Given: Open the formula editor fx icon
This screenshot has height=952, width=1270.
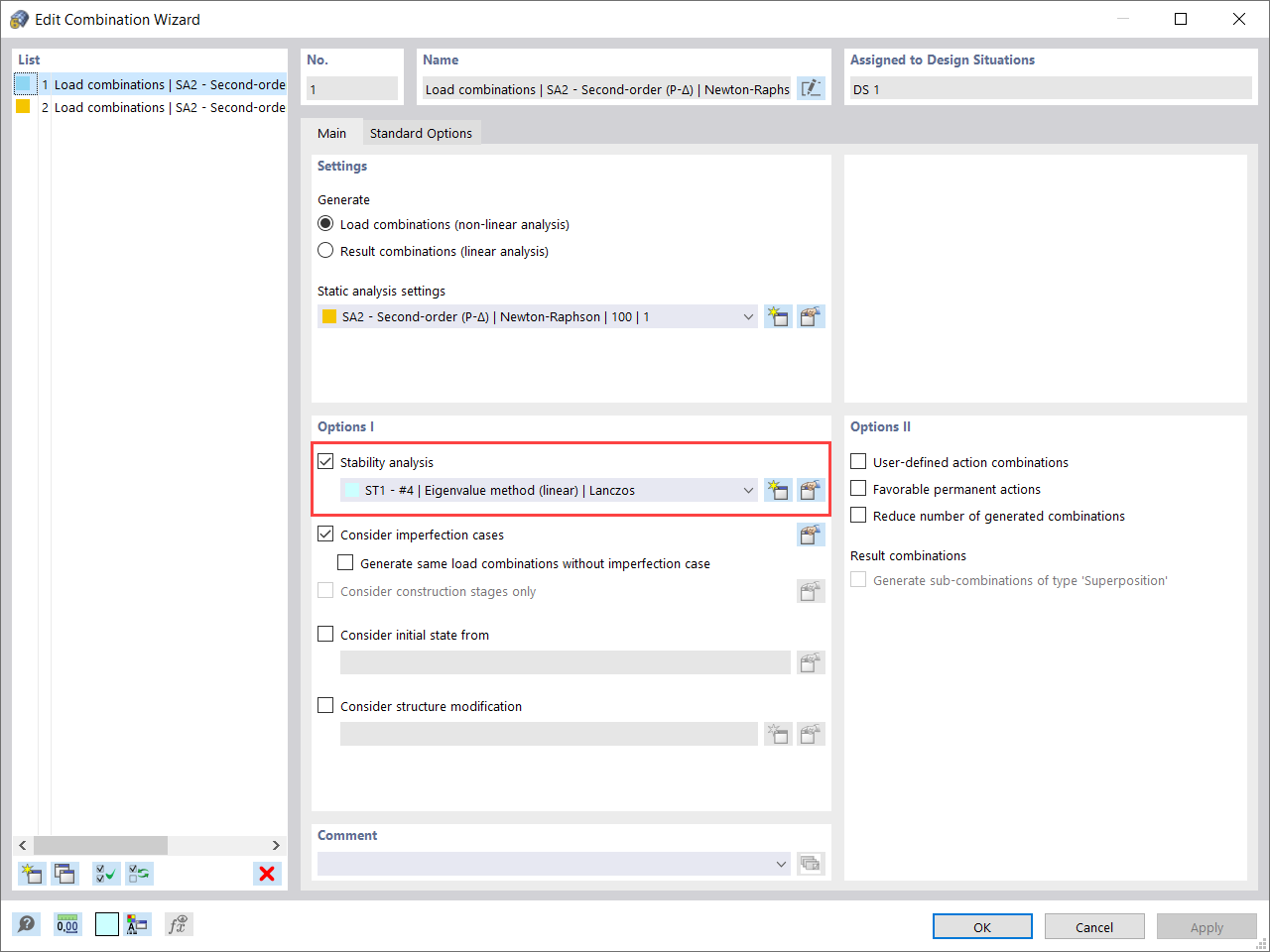Looking at the screenshot, I should [179, 923].
